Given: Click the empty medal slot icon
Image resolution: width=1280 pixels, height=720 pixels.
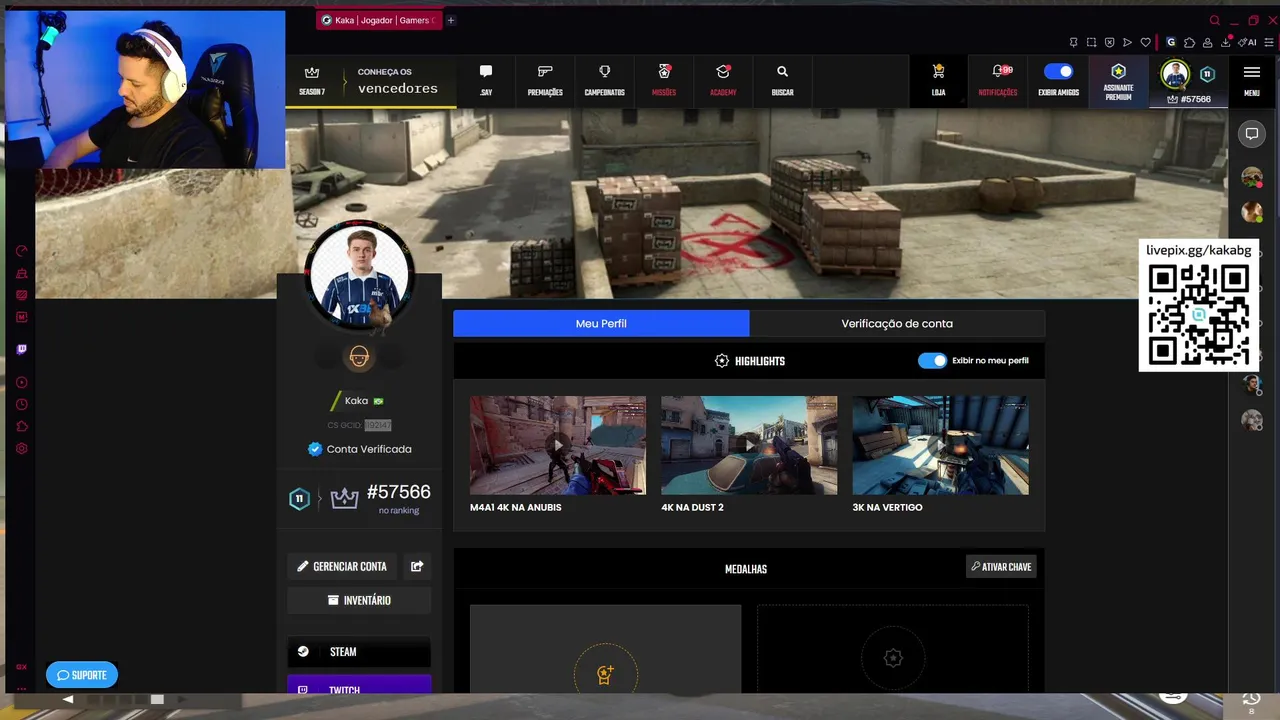Looking at the screenshot, I should pos(893,658).
